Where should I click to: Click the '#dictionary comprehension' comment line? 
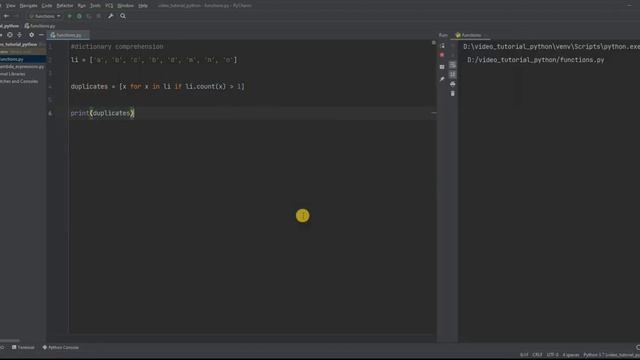click(117, 47)
